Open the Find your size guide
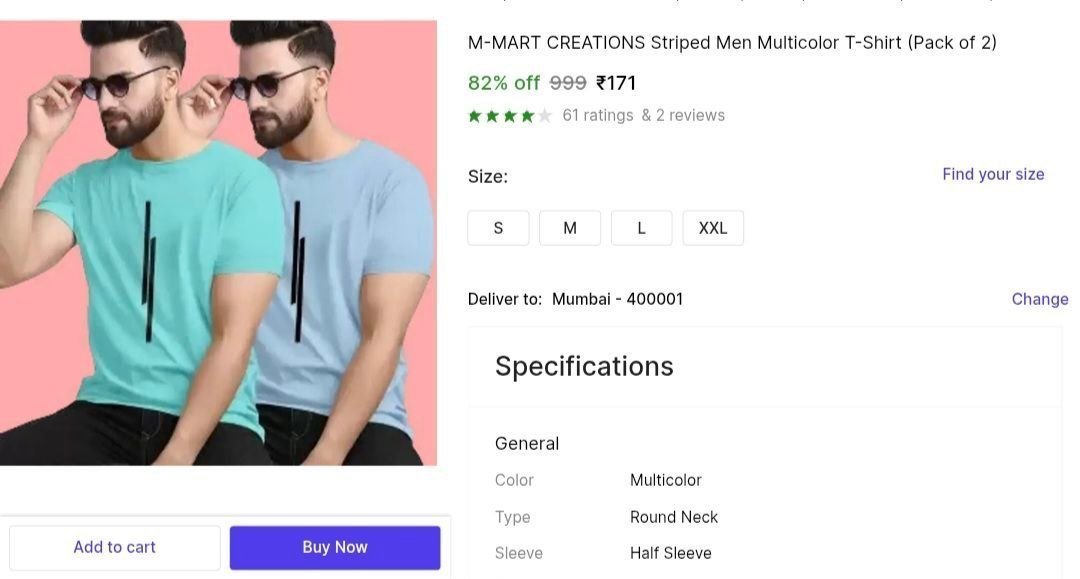Viewport: 1080px width, 579px height. tap(993, 174)
